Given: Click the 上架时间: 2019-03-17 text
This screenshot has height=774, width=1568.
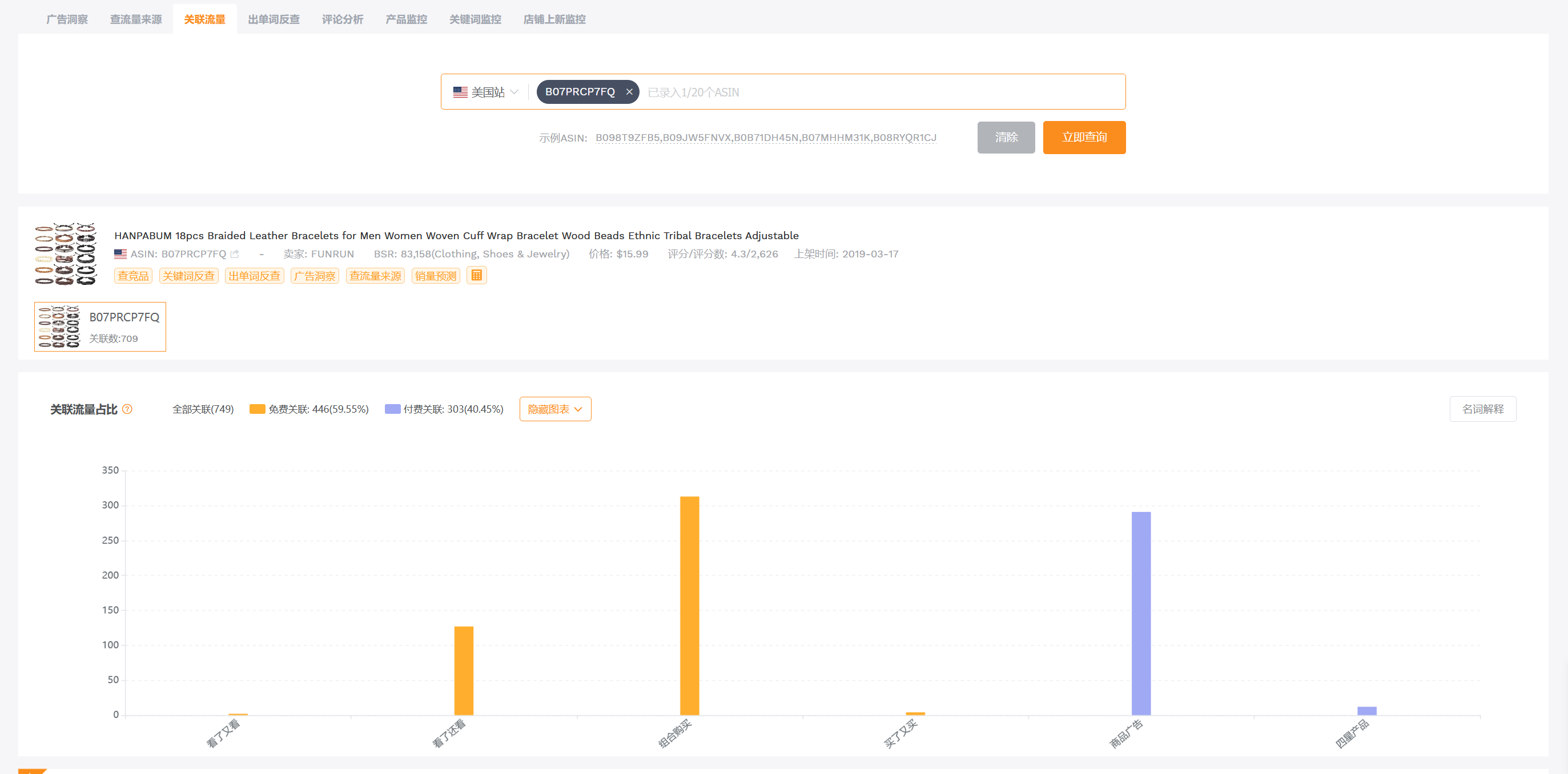Looking at the screenshot, I should pos(846,255).
